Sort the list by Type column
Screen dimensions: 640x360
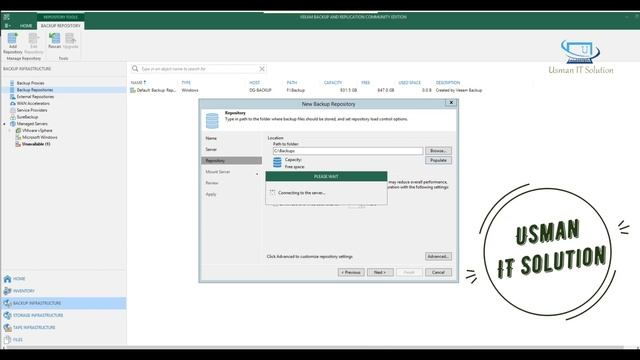[x=186, y=82]
